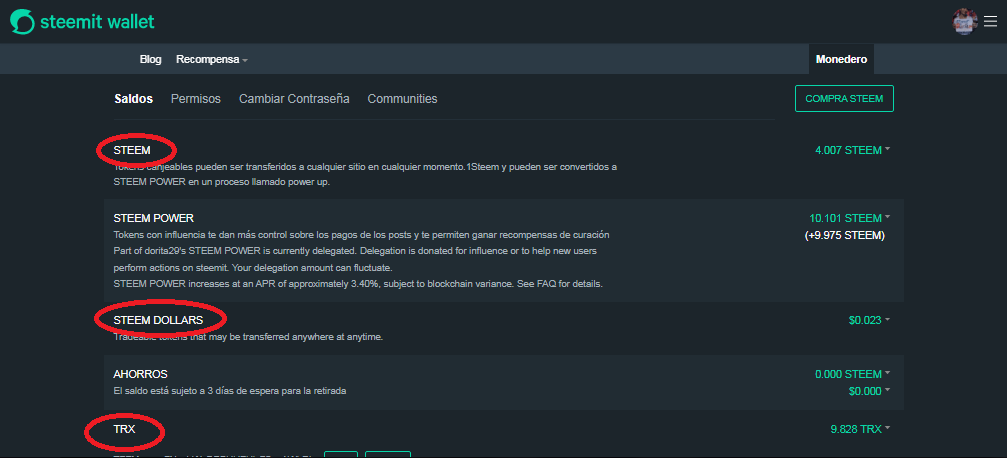1007x458 pixels.
Task: Expand the $0.023 Steem Dollars dropdown
Action: 869,320
